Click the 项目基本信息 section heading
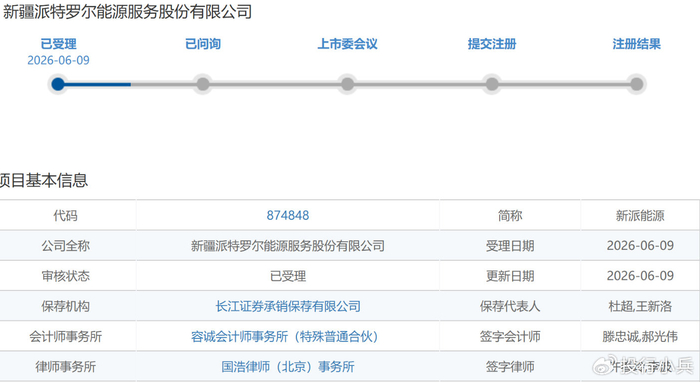 [x=43, y=180]
